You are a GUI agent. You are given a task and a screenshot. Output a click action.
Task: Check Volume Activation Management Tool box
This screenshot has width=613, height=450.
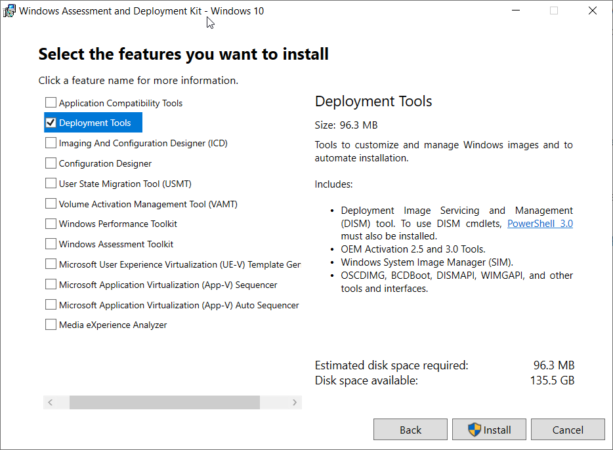pyautogui.click(x=50, y=203)
